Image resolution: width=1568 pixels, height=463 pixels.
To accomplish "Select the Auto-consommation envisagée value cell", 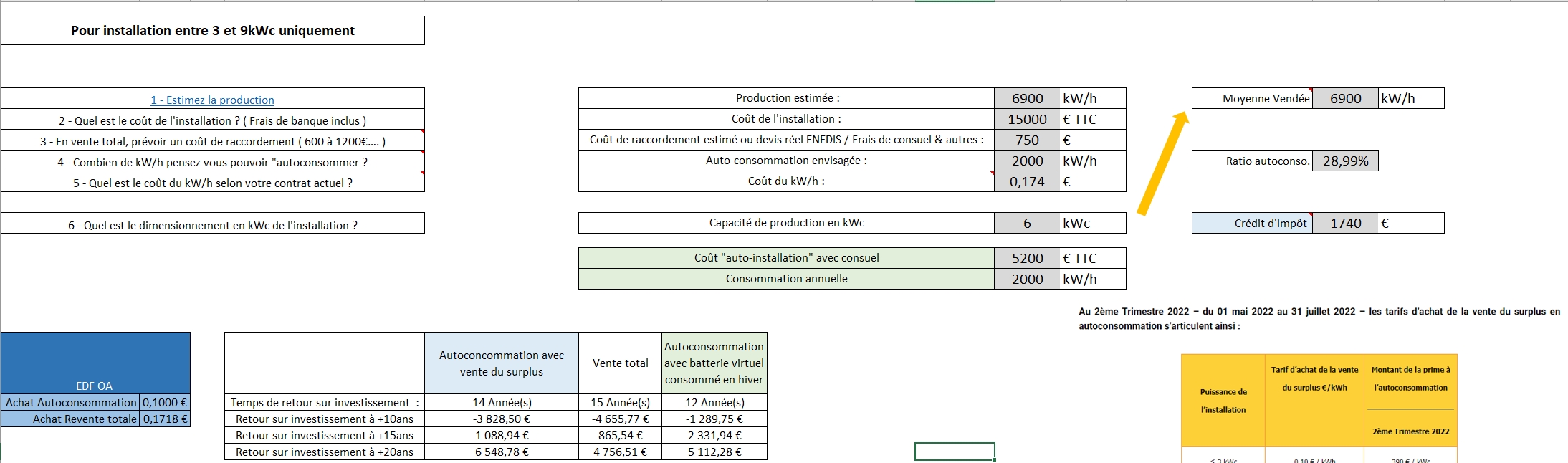I will (1026, 161).
